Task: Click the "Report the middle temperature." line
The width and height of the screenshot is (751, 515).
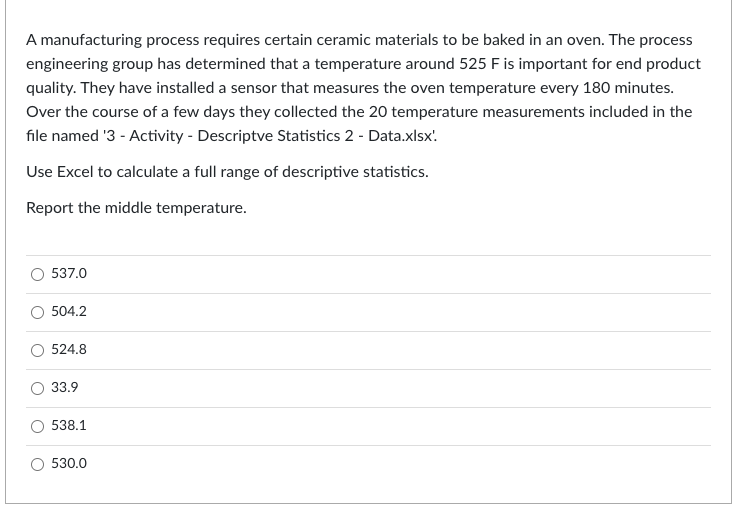Action: (136, 208)
